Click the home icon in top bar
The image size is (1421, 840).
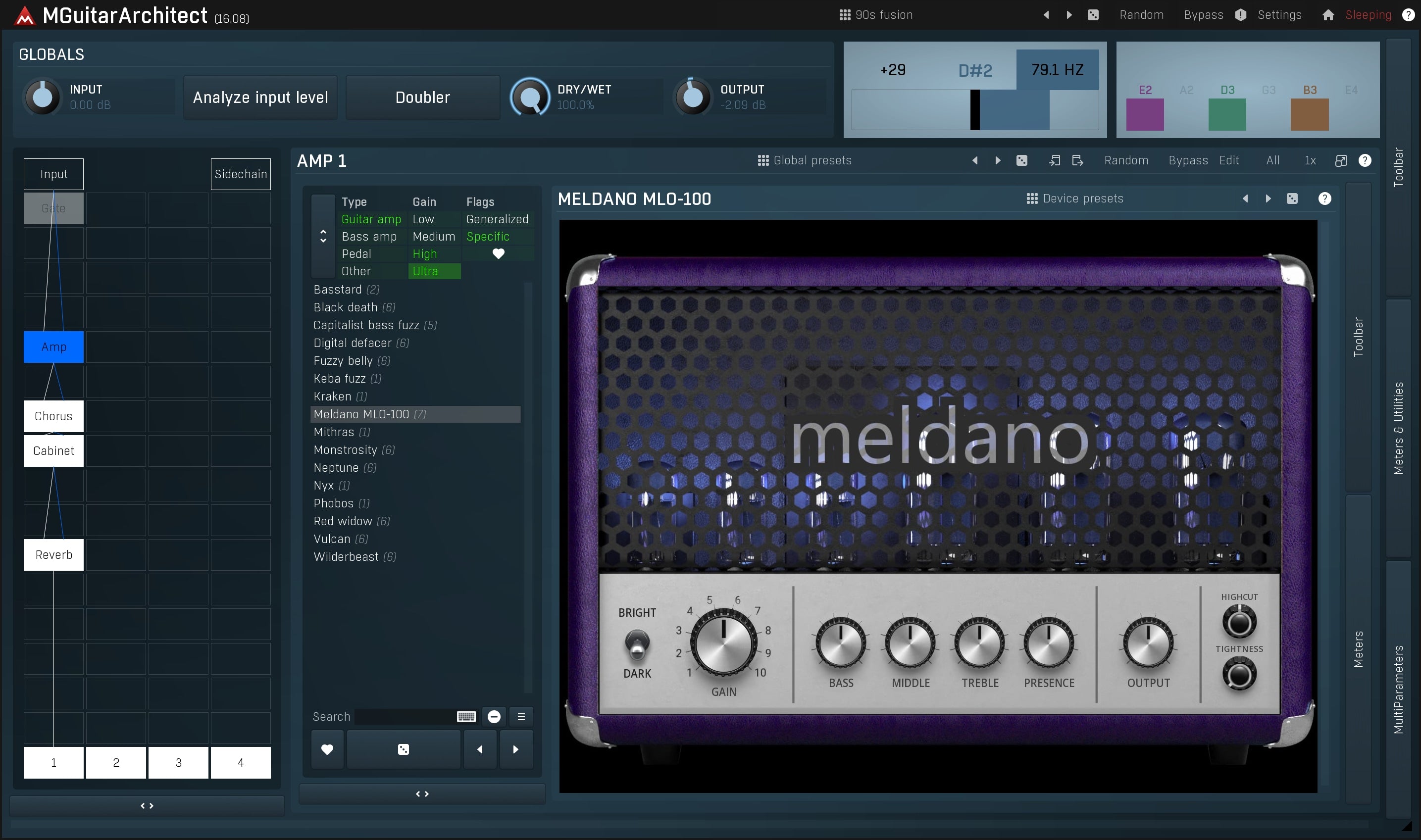coord(1327,15)
